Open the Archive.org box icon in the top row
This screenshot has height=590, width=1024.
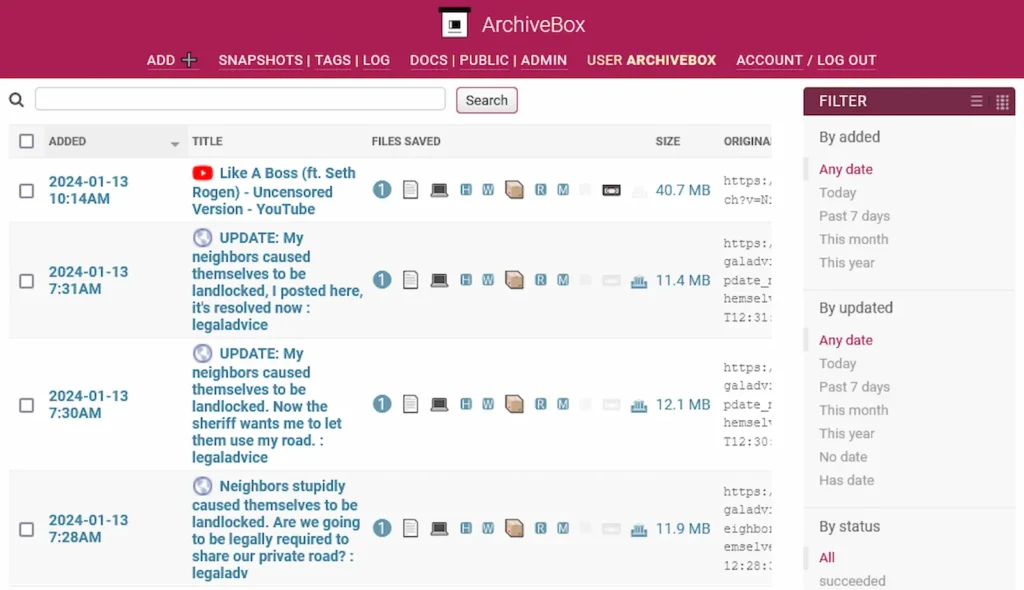514,189
